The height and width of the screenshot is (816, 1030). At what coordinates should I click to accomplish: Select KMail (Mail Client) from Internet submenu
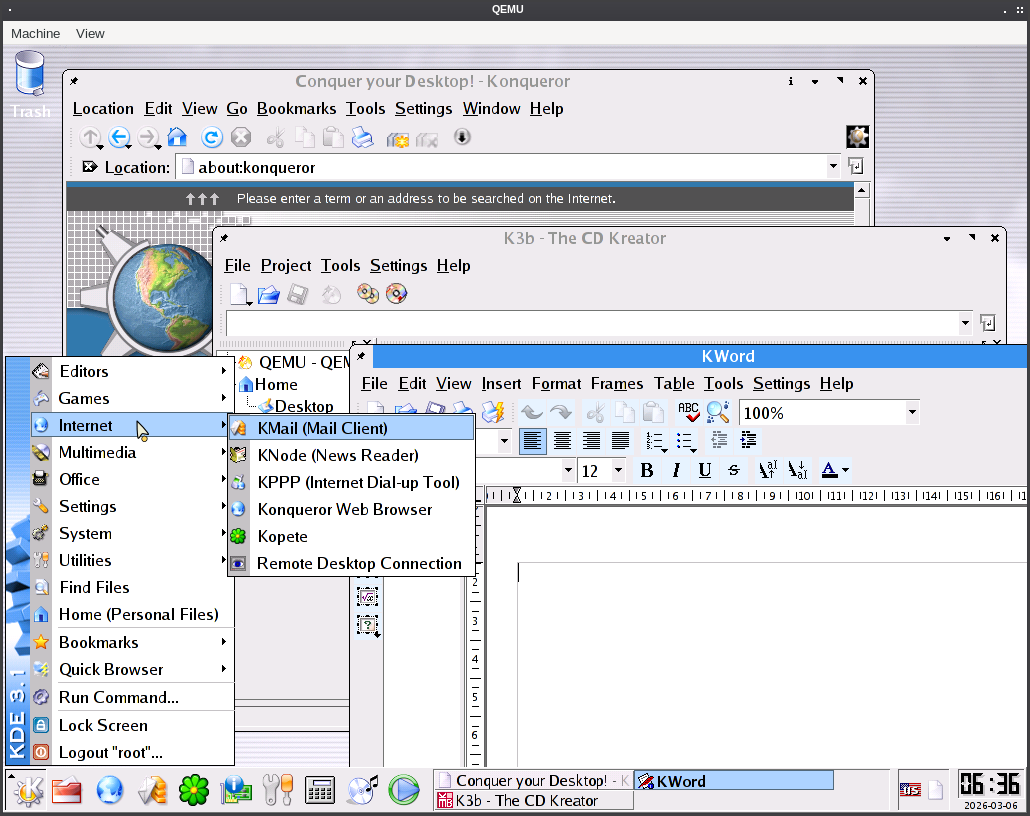(x=322, y=428)
